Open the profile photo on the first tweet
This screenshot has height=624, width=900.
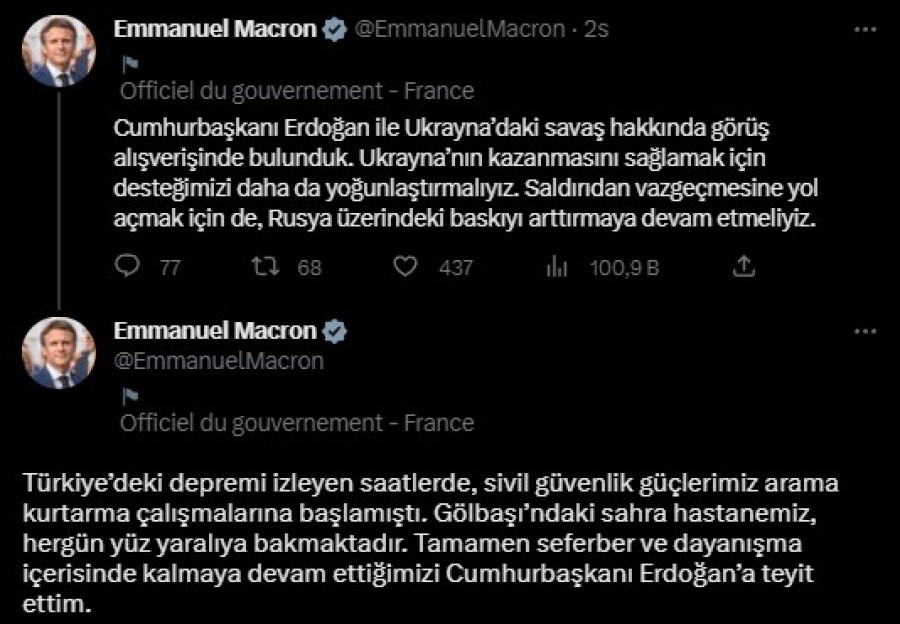pos(58,51)
